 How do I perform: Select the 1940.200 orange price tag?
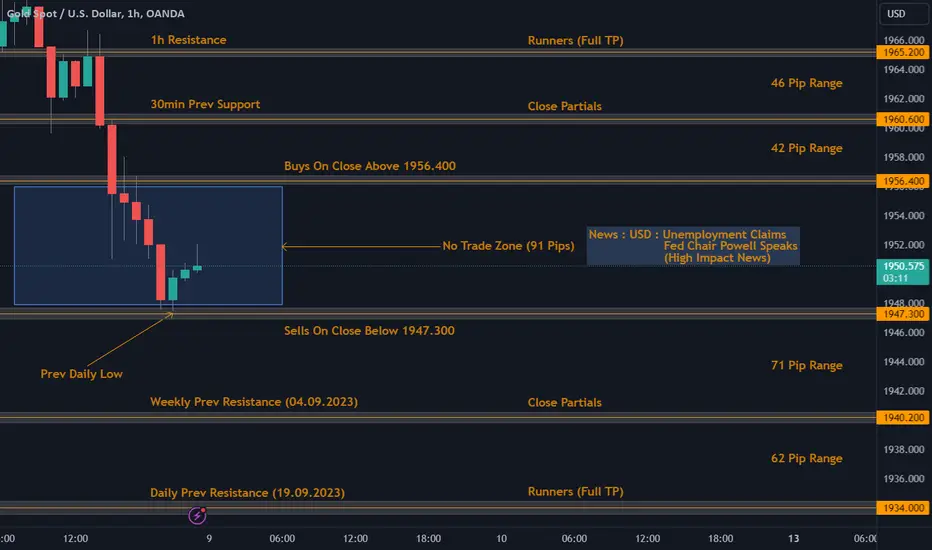(x=903, y=417)
